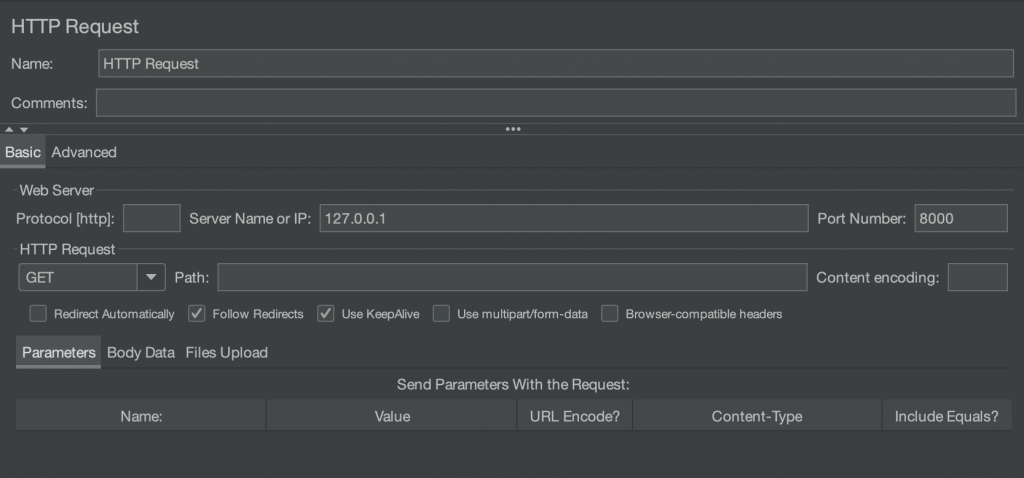The image size is (1024, 478).
Task: Click into the Path input field
Action: click(512, 277)
